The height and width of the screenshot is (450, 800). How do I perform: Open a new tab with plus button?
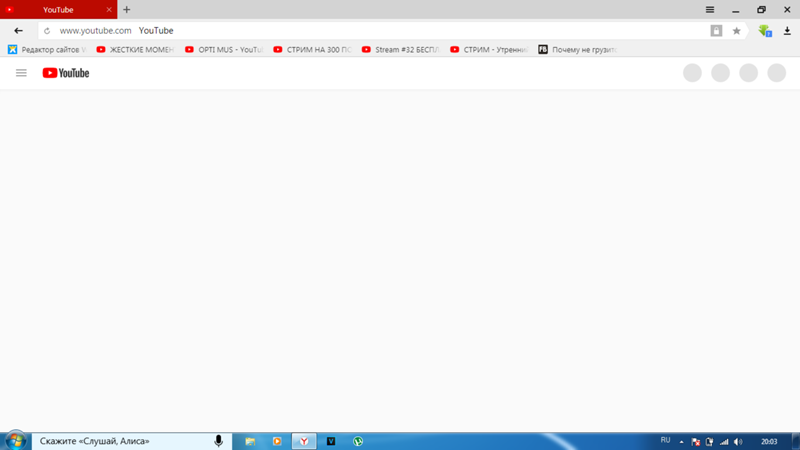pos(127,10)
